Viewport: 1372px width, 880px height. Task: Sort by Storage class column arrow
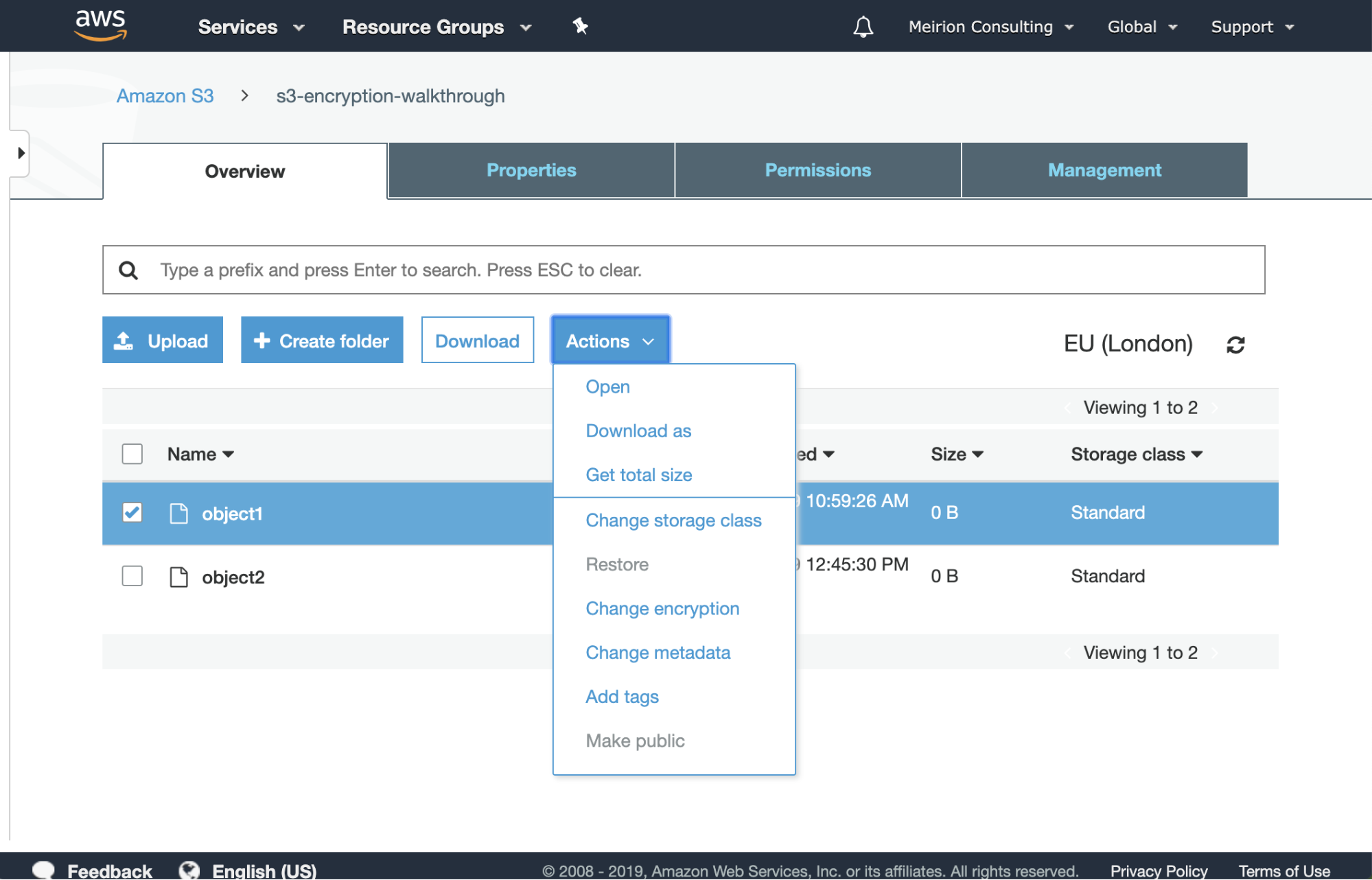(x=1197, y=454)
